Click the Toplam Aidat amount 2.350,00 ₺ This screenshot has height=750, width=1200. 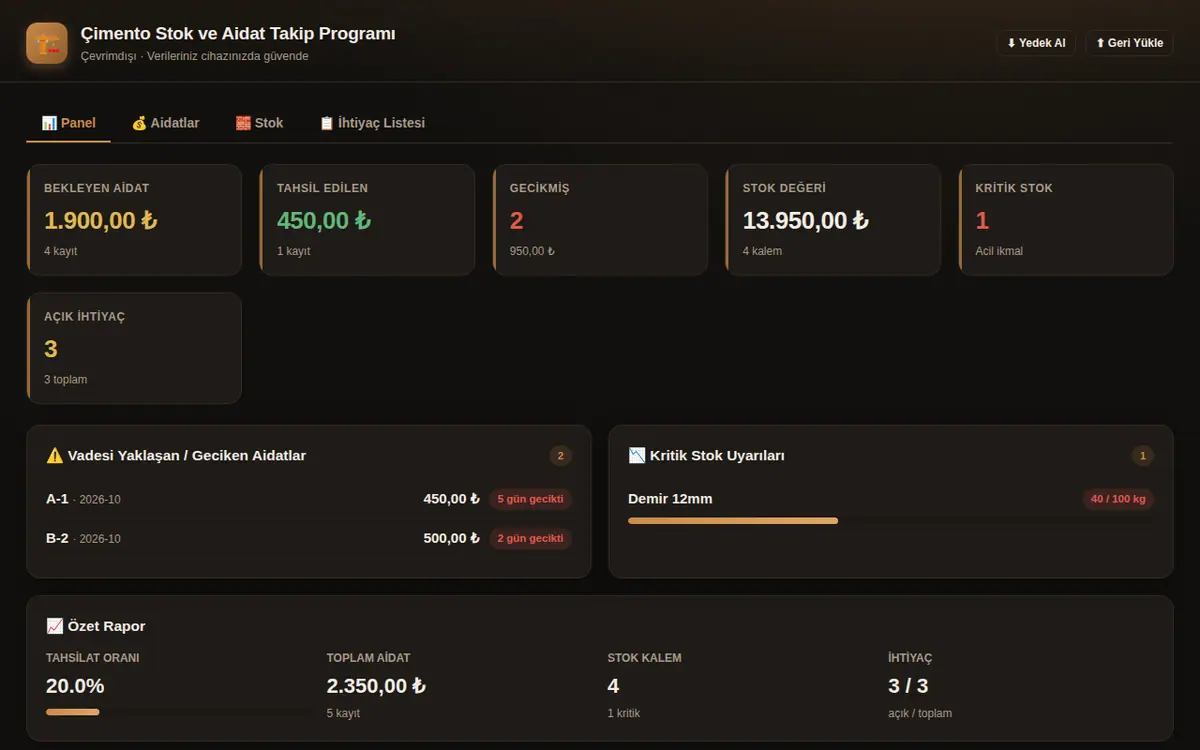[x=376, y=686]
